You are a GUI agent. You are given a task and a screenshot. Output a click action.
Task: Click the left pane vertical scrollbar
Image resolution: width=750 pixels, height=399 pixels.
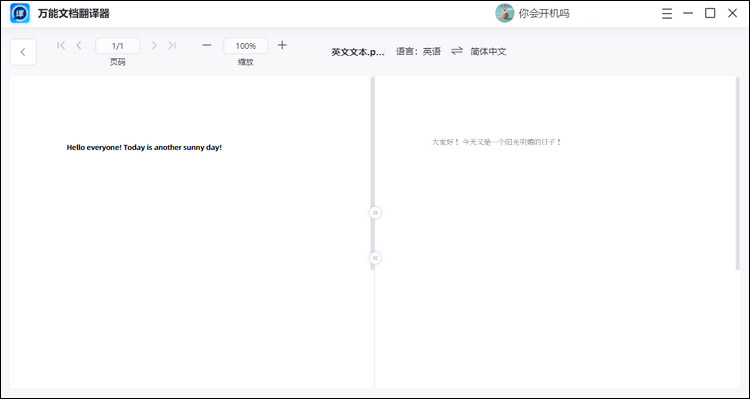tap(372, 173)
